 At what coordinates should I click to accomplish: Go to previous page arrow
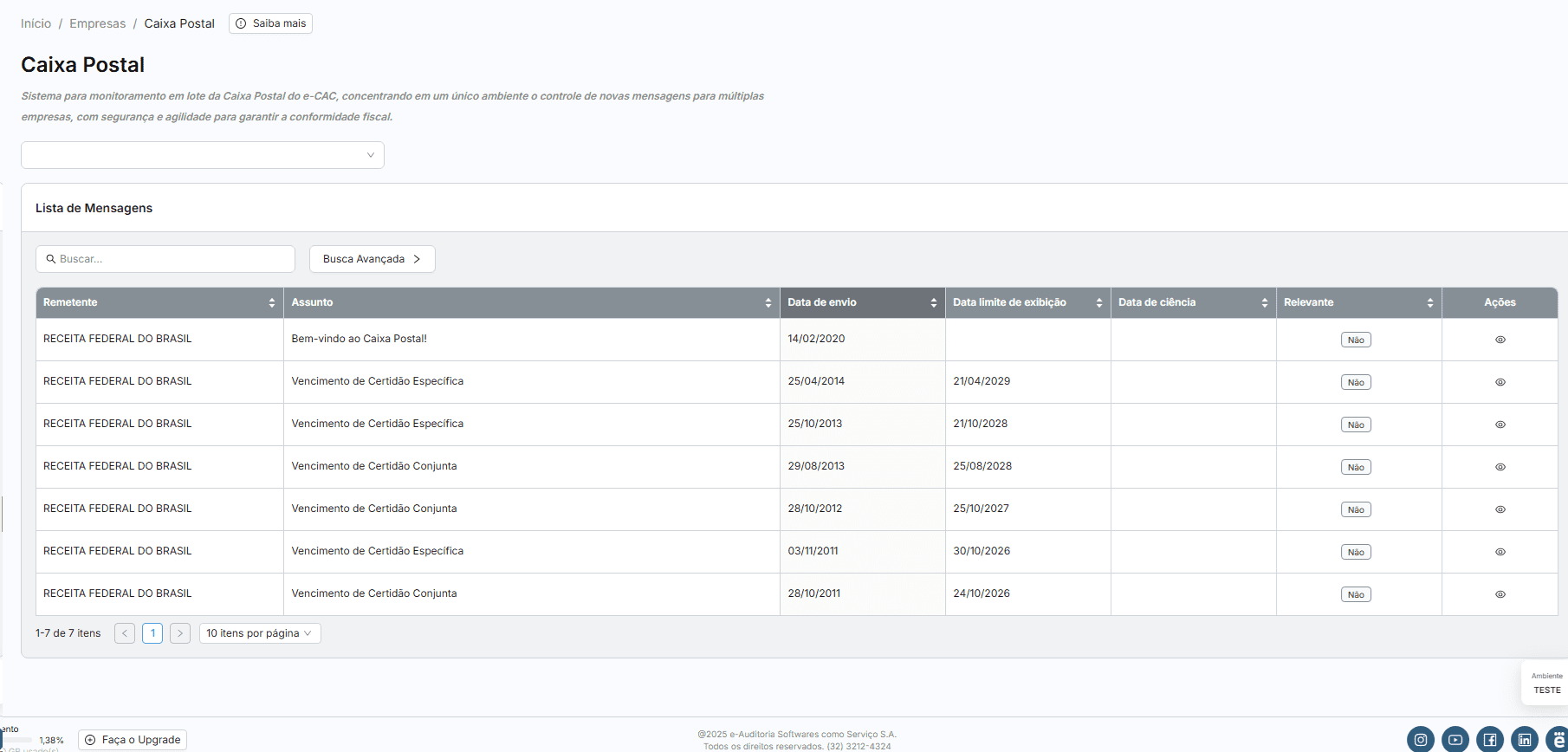125,633
